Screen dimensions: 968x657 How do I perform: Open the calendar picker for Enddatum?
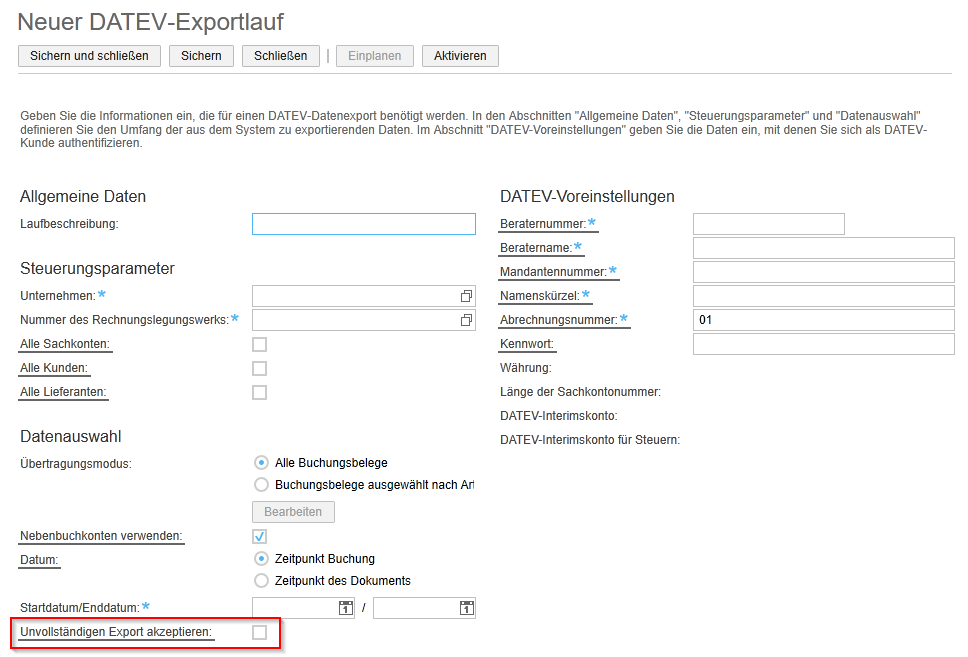[466, 607]
